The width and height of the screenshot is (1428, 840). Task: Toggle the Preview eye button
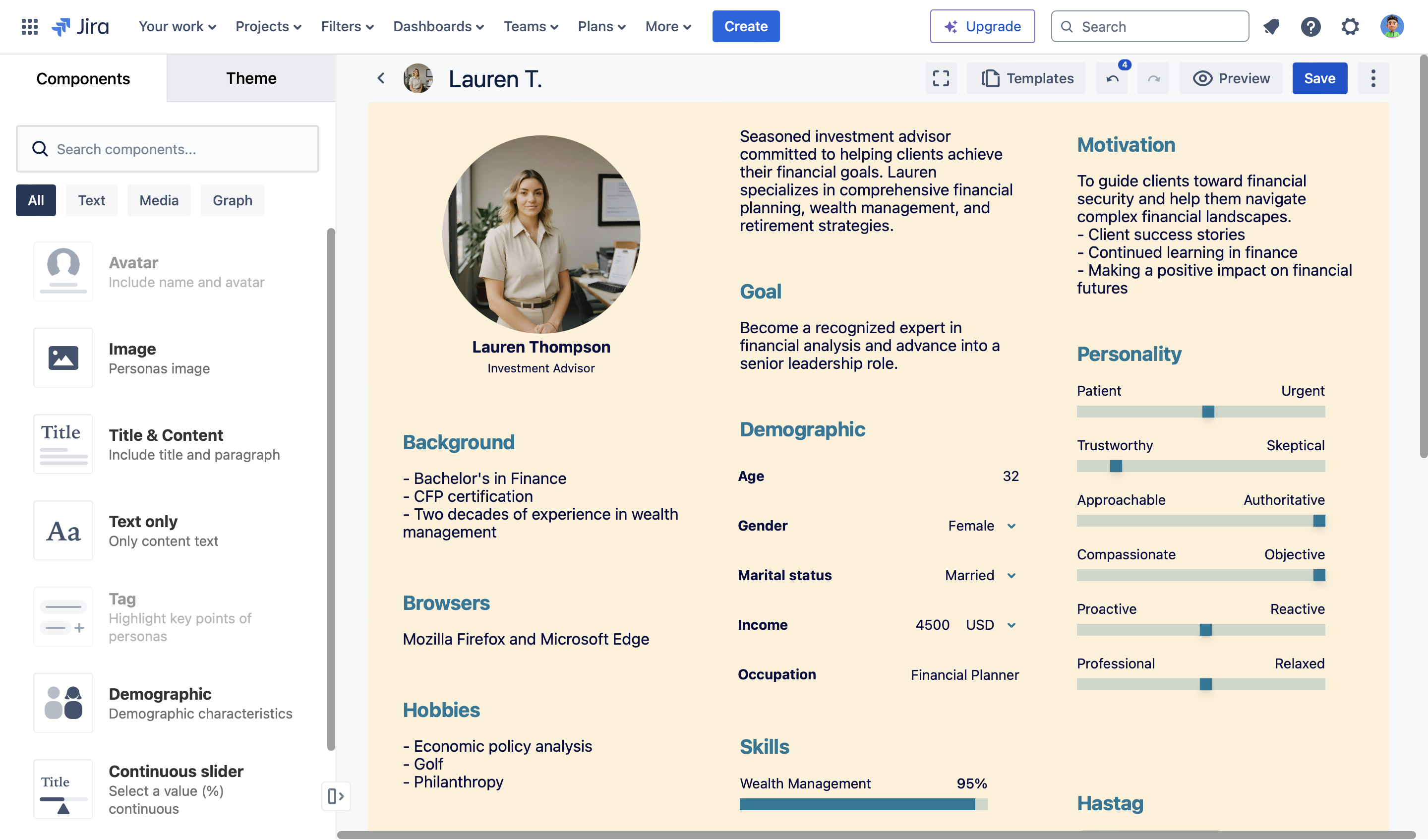tap(1231, 78)
